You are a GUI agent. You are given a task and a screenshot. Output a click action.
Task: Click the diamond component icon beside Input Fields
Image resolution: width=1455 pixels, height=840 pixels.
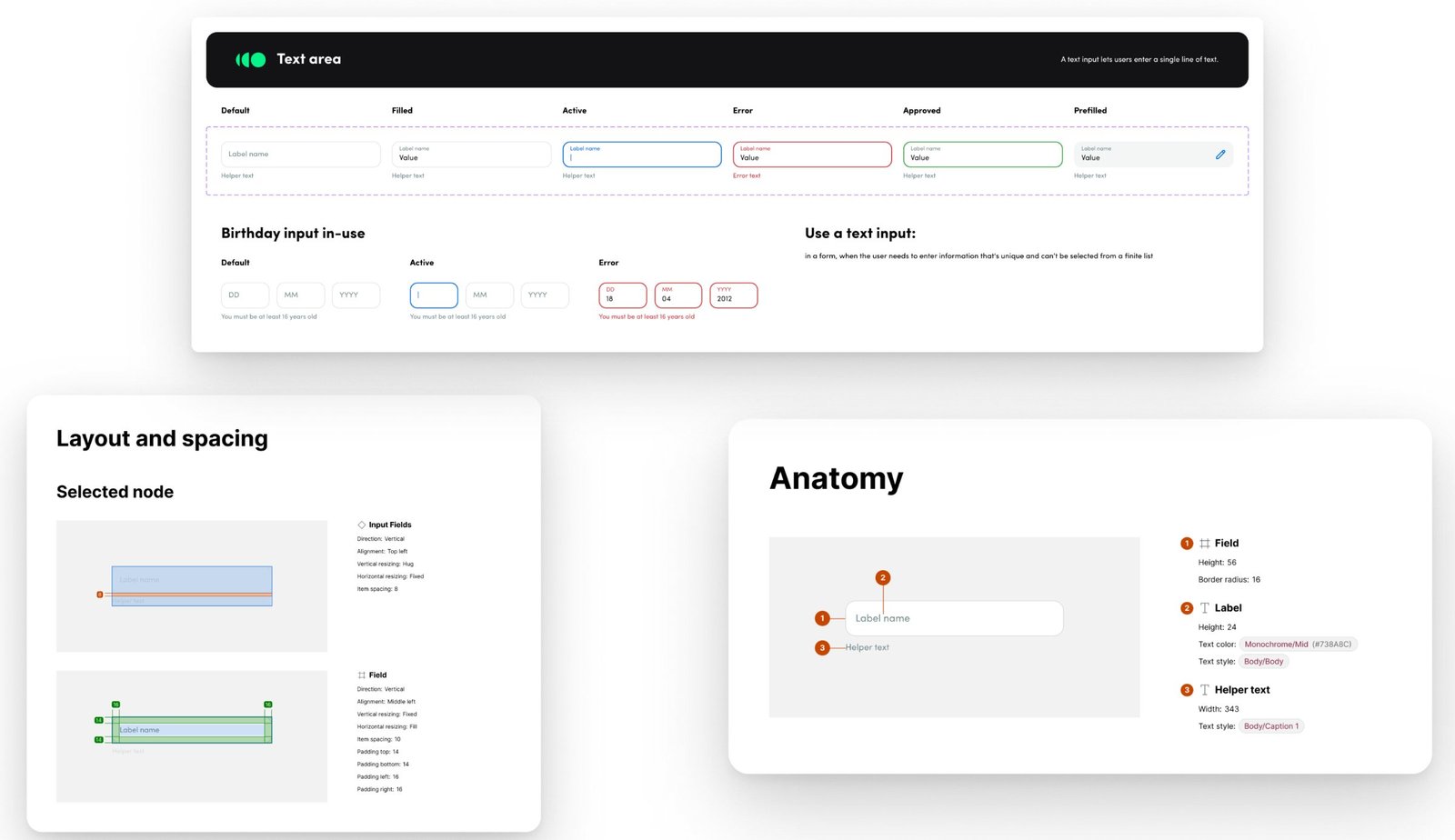362,525
